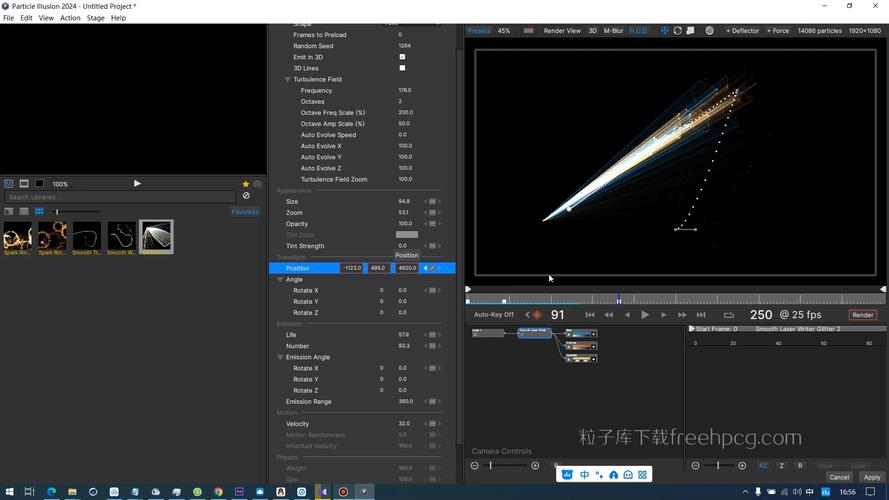The height and width of the screenshot is (500, 889).
Task: Click the camera snapshot icon beside the star
Action: [x=257, y=184]
